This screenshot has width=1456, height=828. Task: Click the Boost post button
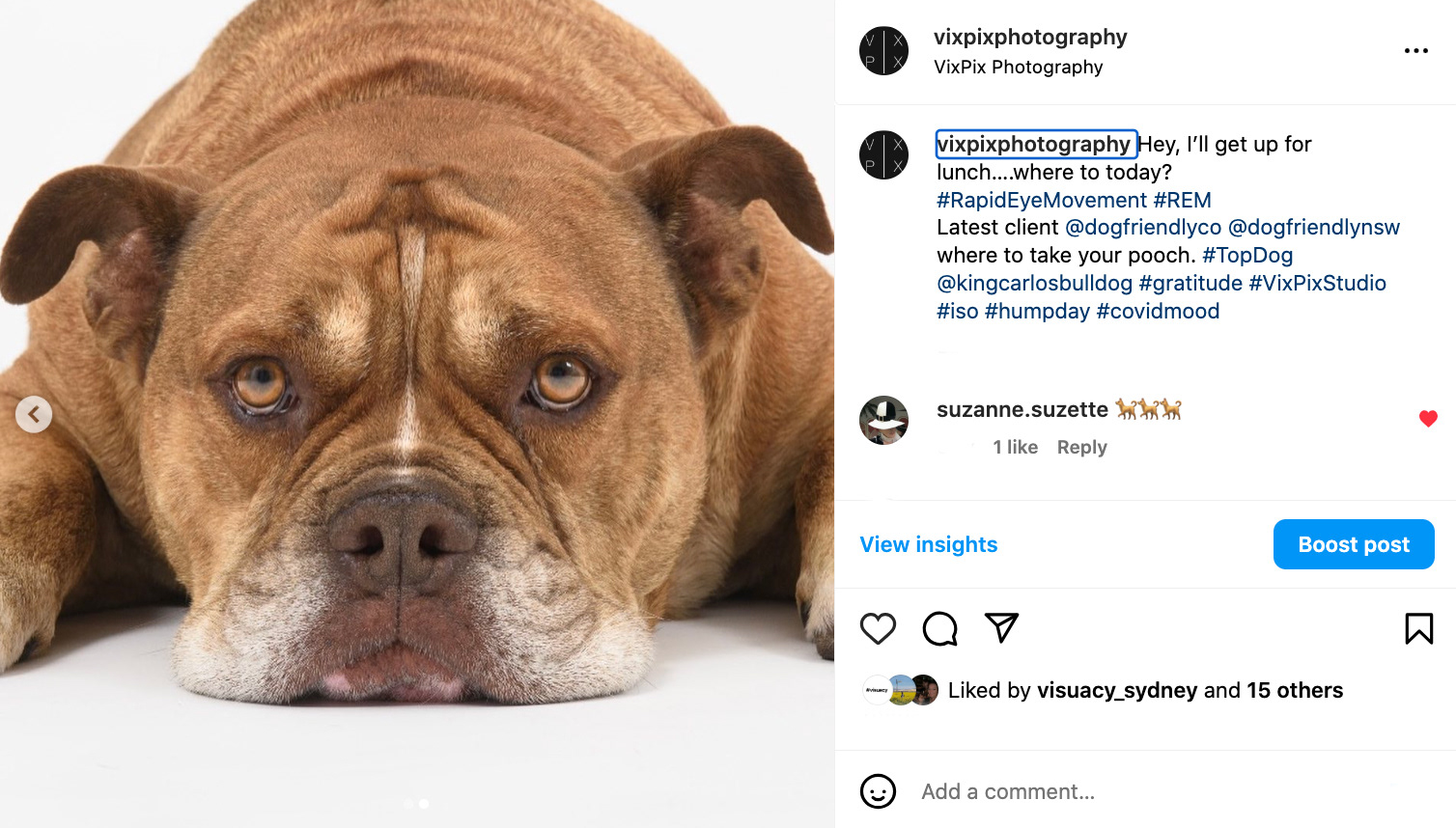point(1354,544)
